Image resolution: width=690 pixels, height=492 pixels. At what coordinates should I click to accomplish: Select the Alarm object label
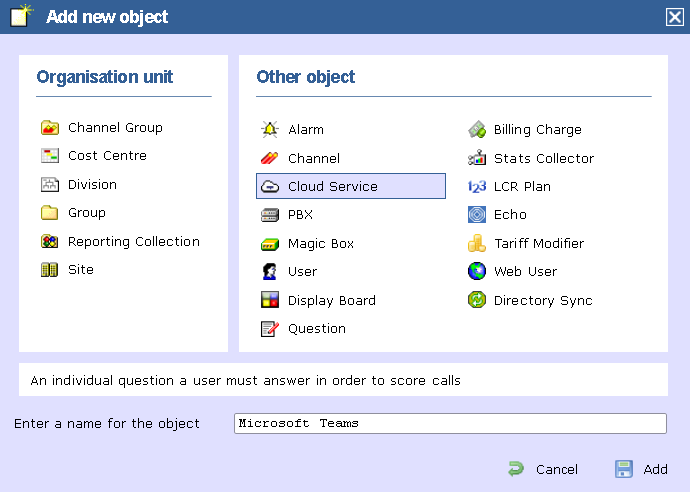pos(306,130)
